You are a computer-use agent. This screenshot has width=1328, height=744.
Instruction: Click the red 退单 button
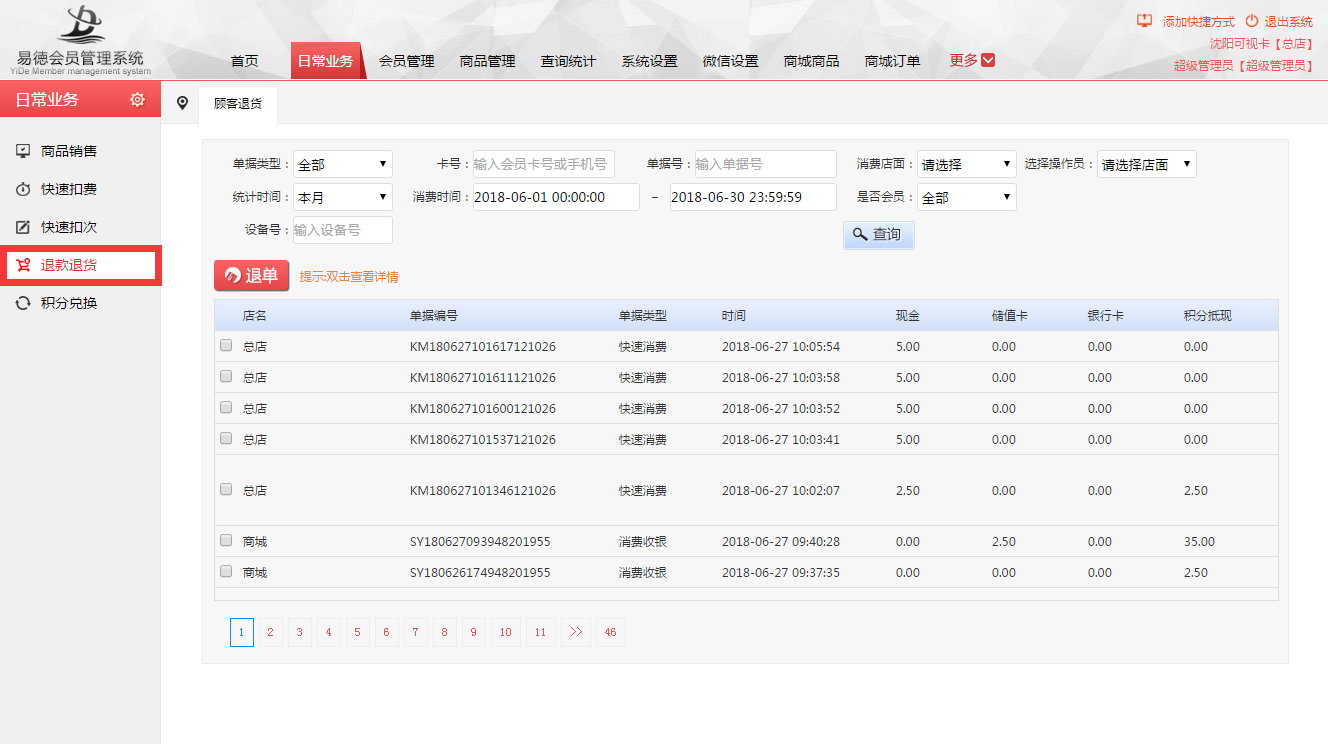pos(251,276)
